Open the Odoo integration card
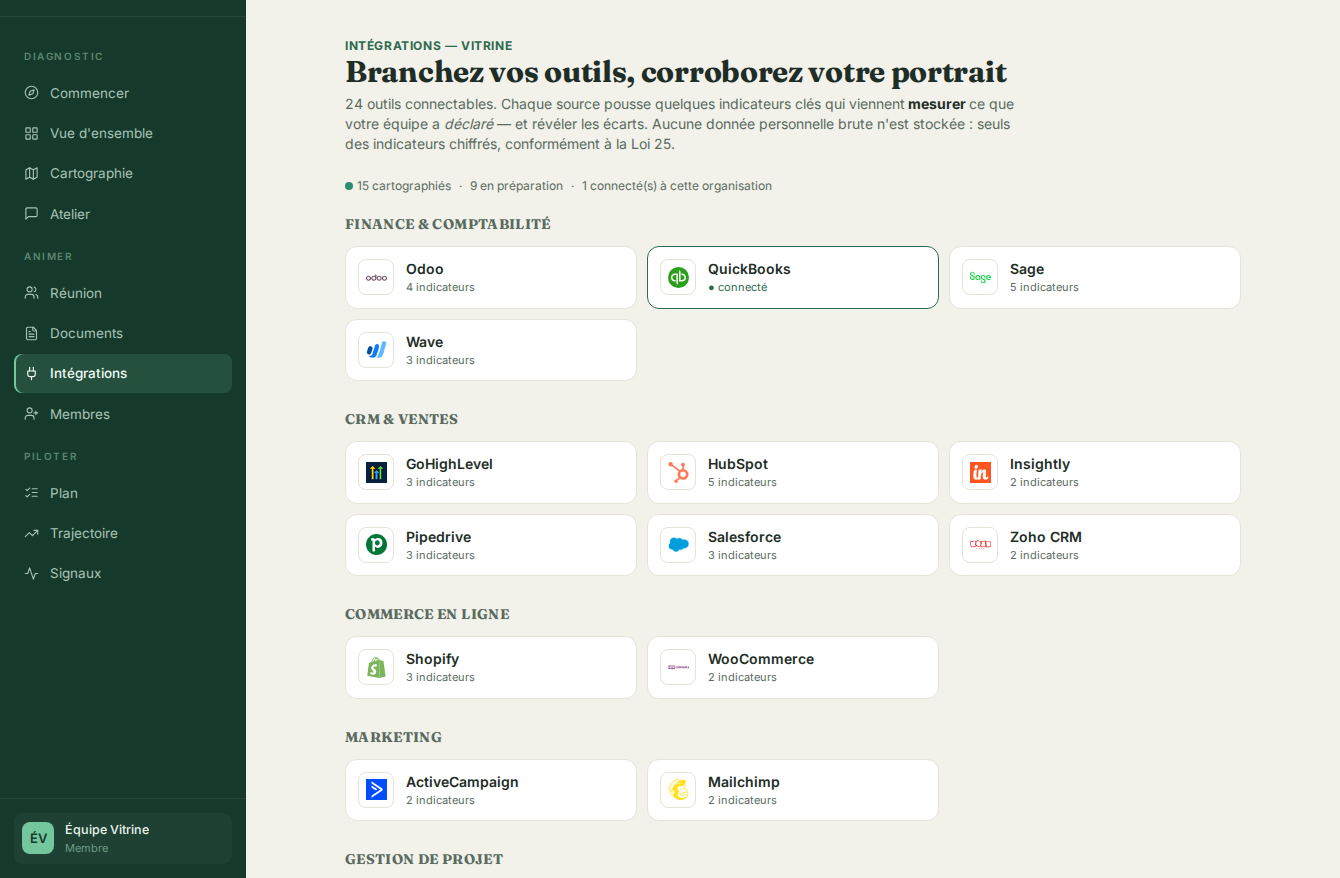Viewport: 1340px width, 878px height. pos(491,277)
